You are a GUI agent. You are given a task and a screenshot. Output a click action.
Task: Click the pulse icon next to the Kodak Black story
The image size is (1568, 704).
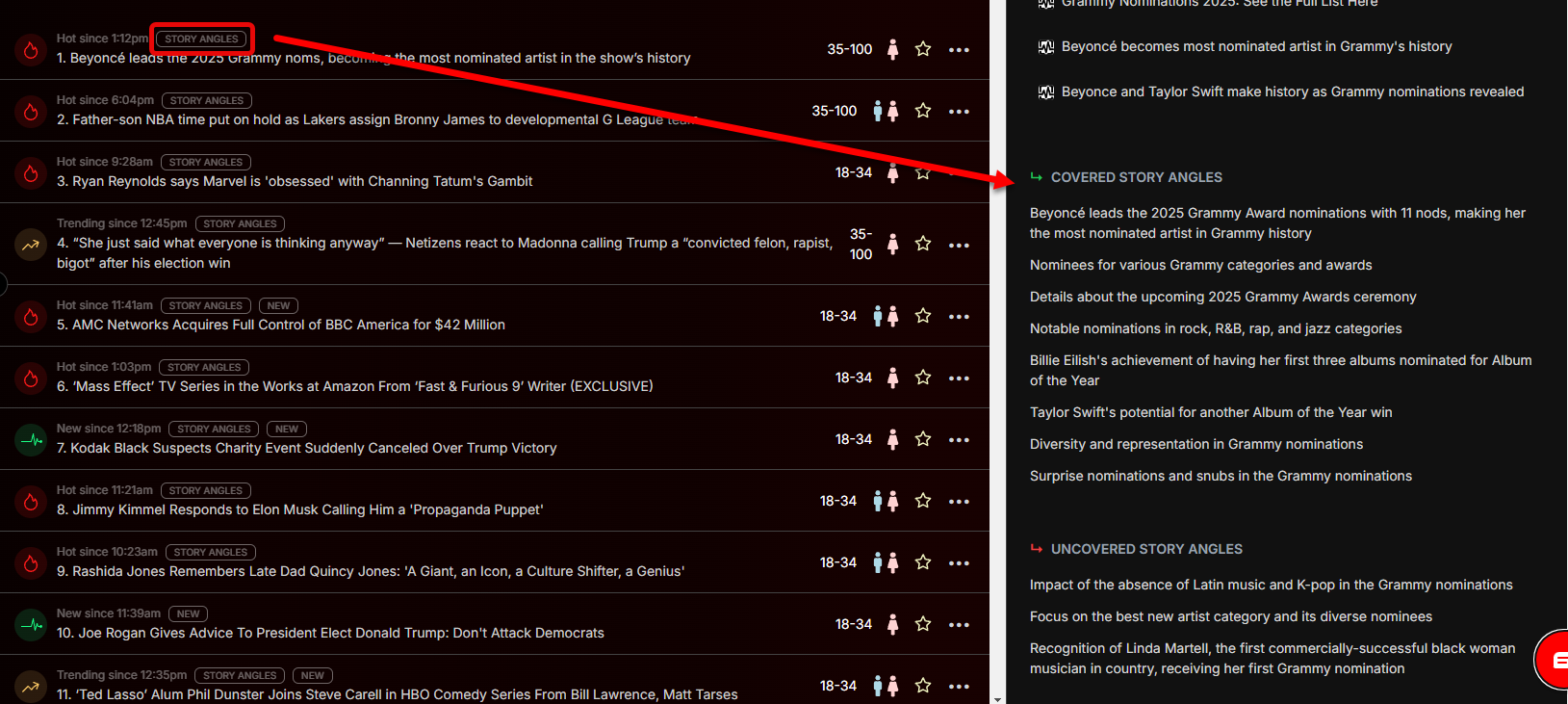(x=31, y=440)
